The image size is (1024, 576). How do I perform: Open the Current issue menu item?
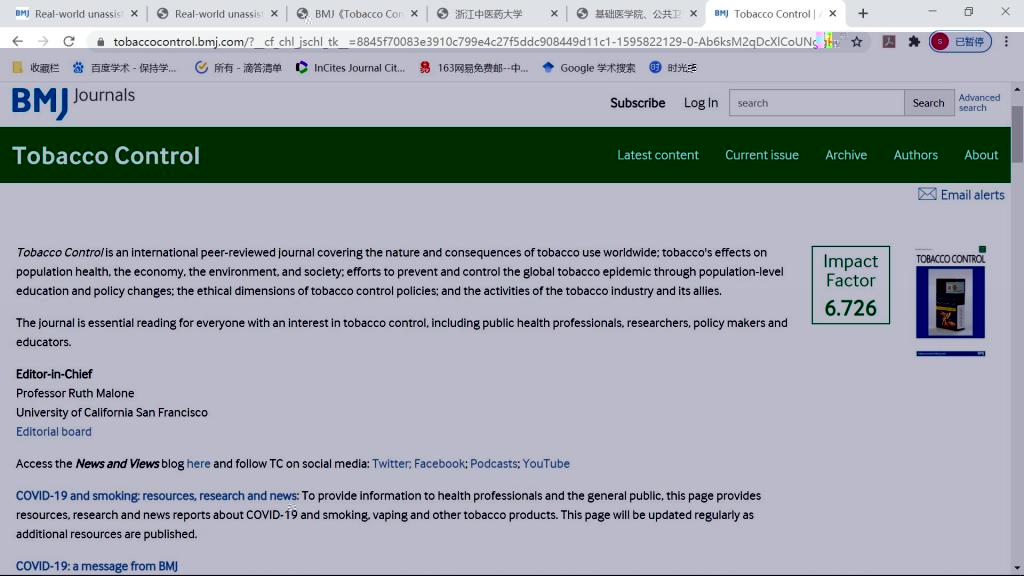pos(761,155)
